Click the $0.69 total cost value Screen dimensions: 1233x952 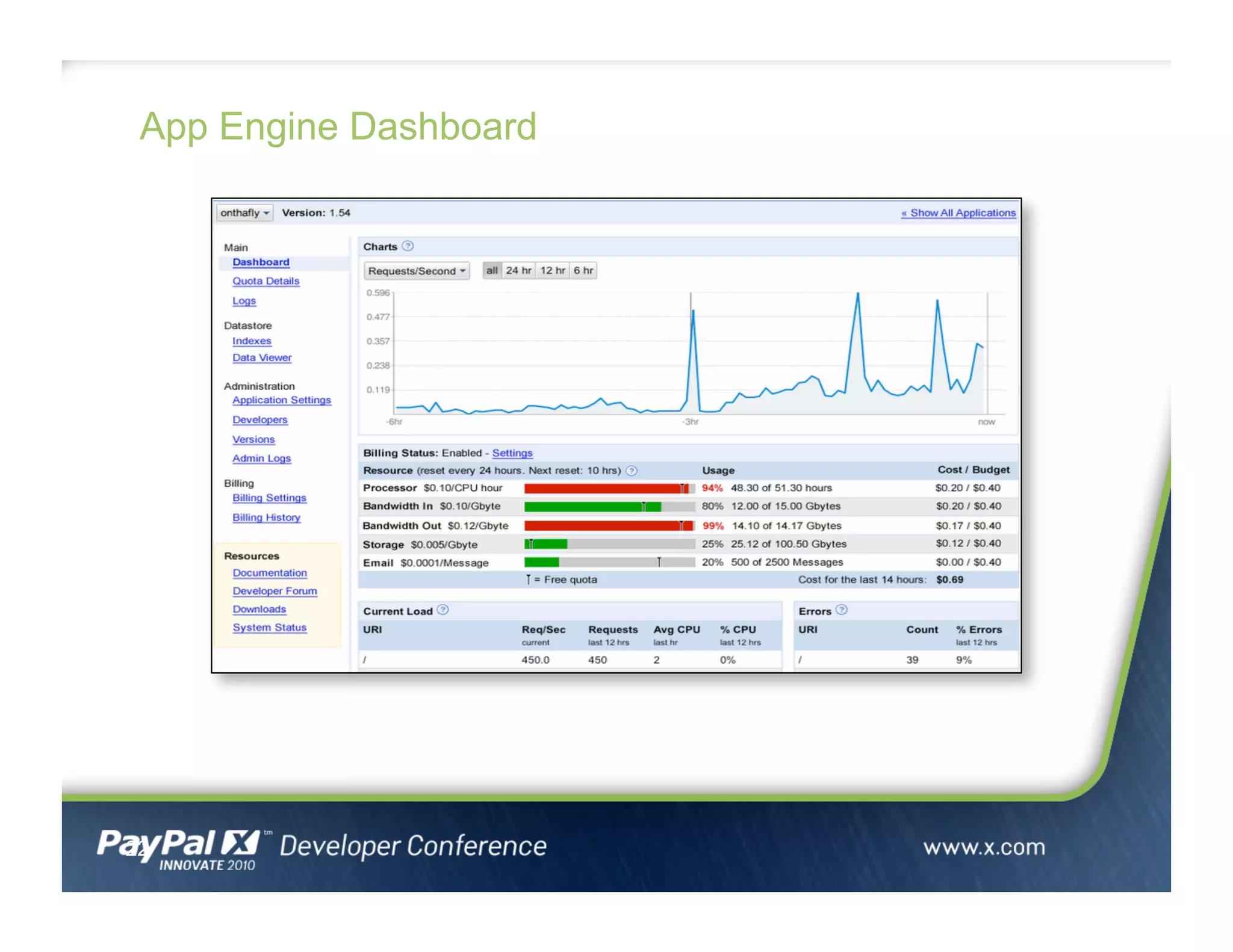tap(949, 580)
